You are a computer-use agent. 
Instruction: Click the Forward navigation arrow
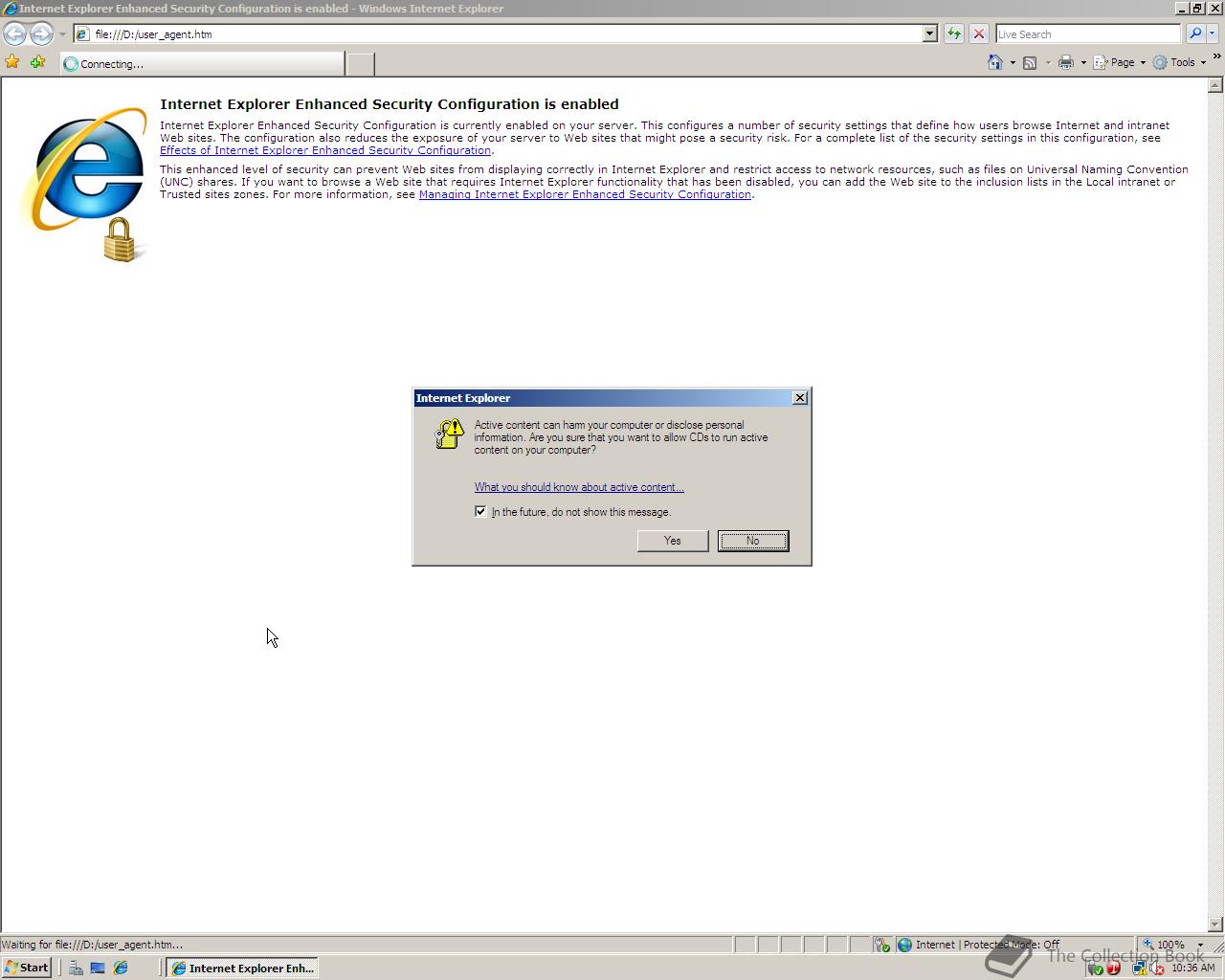point(40,33)
